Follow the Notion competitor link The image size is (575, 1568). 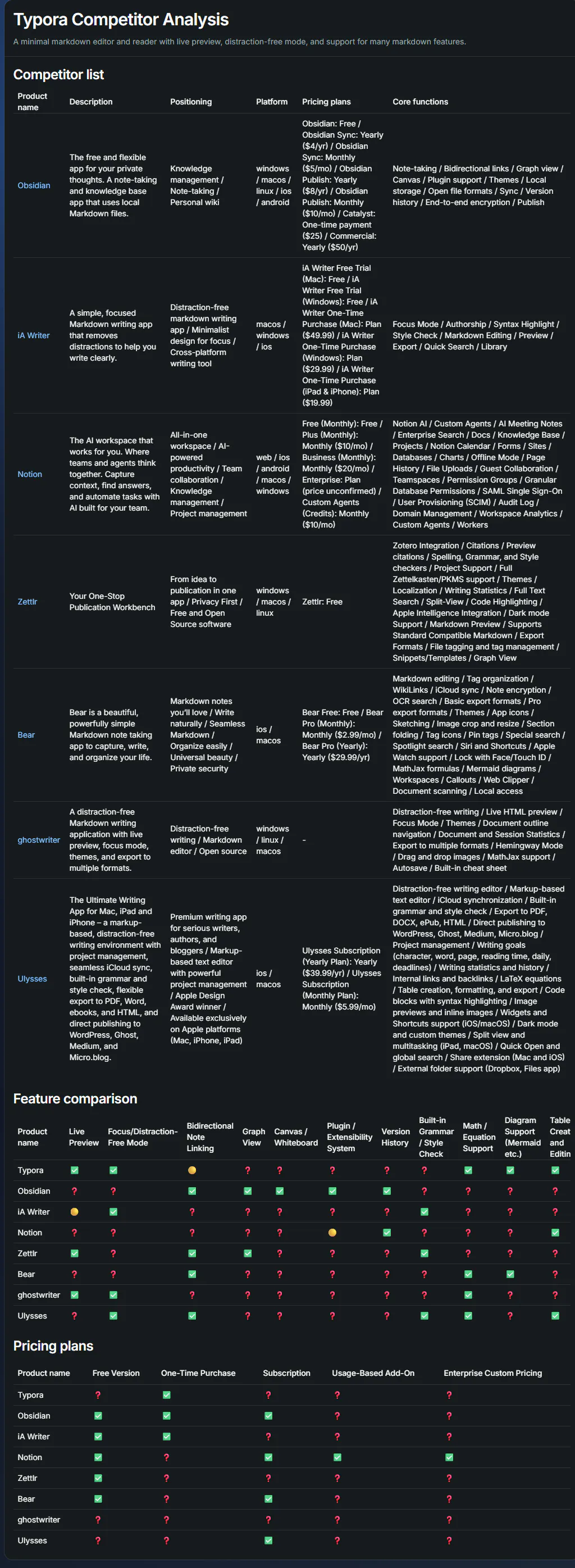30,474
